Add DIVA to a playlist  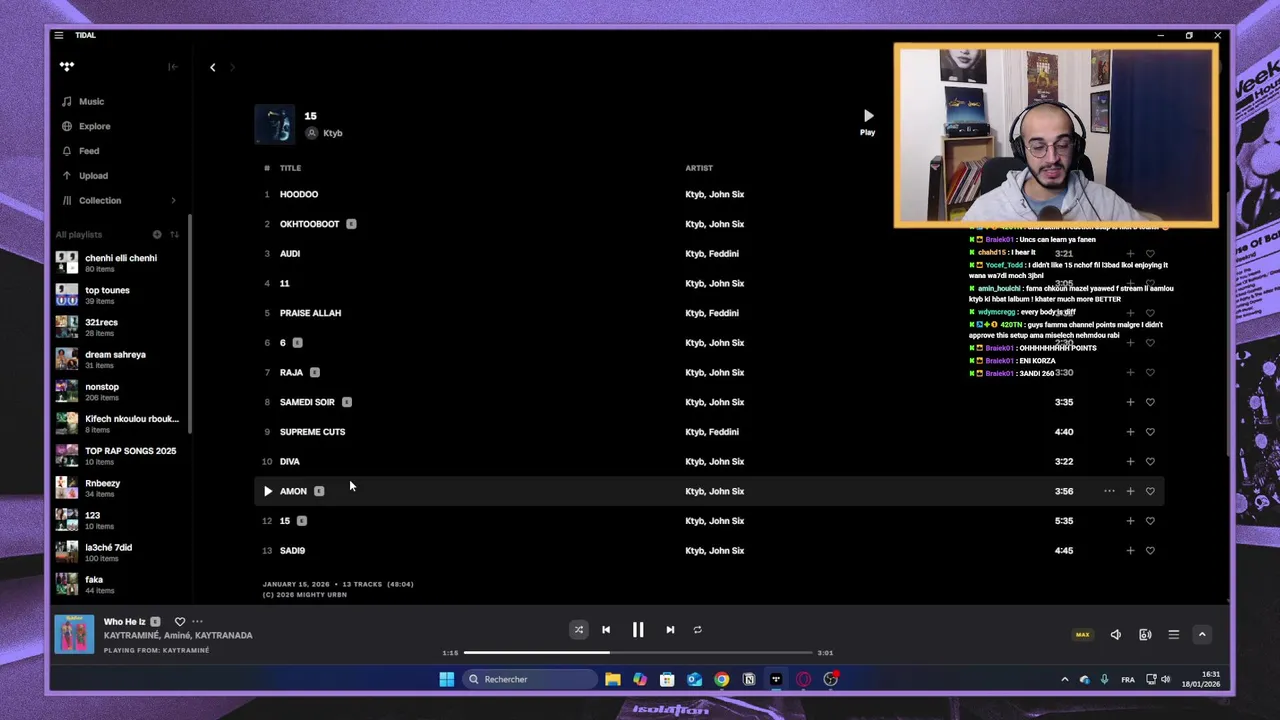tap(1130, 461)
